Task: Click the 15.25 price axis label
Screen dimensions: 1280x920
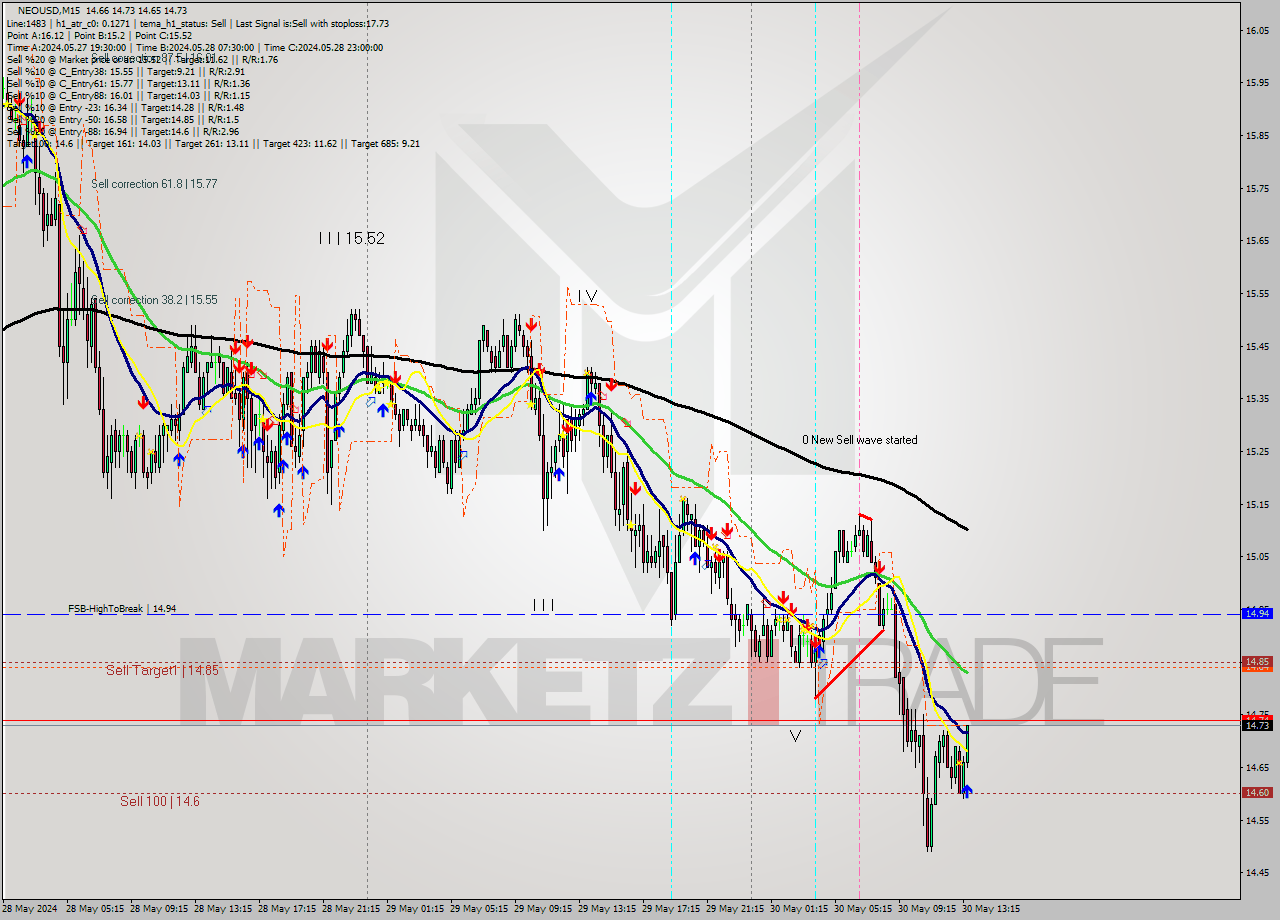Action: point(1257,451)
